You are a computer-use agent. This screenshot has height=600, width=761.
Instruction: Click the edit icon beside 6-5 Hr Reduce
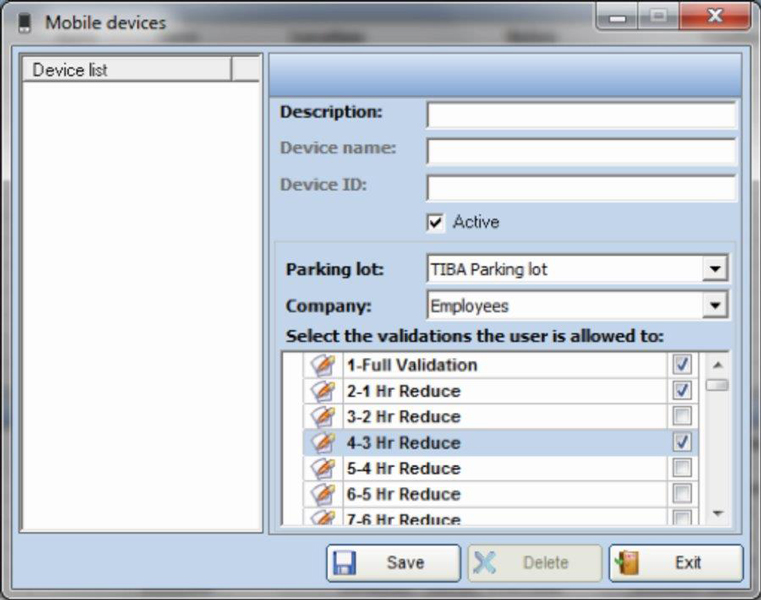[x=323, y=494]
